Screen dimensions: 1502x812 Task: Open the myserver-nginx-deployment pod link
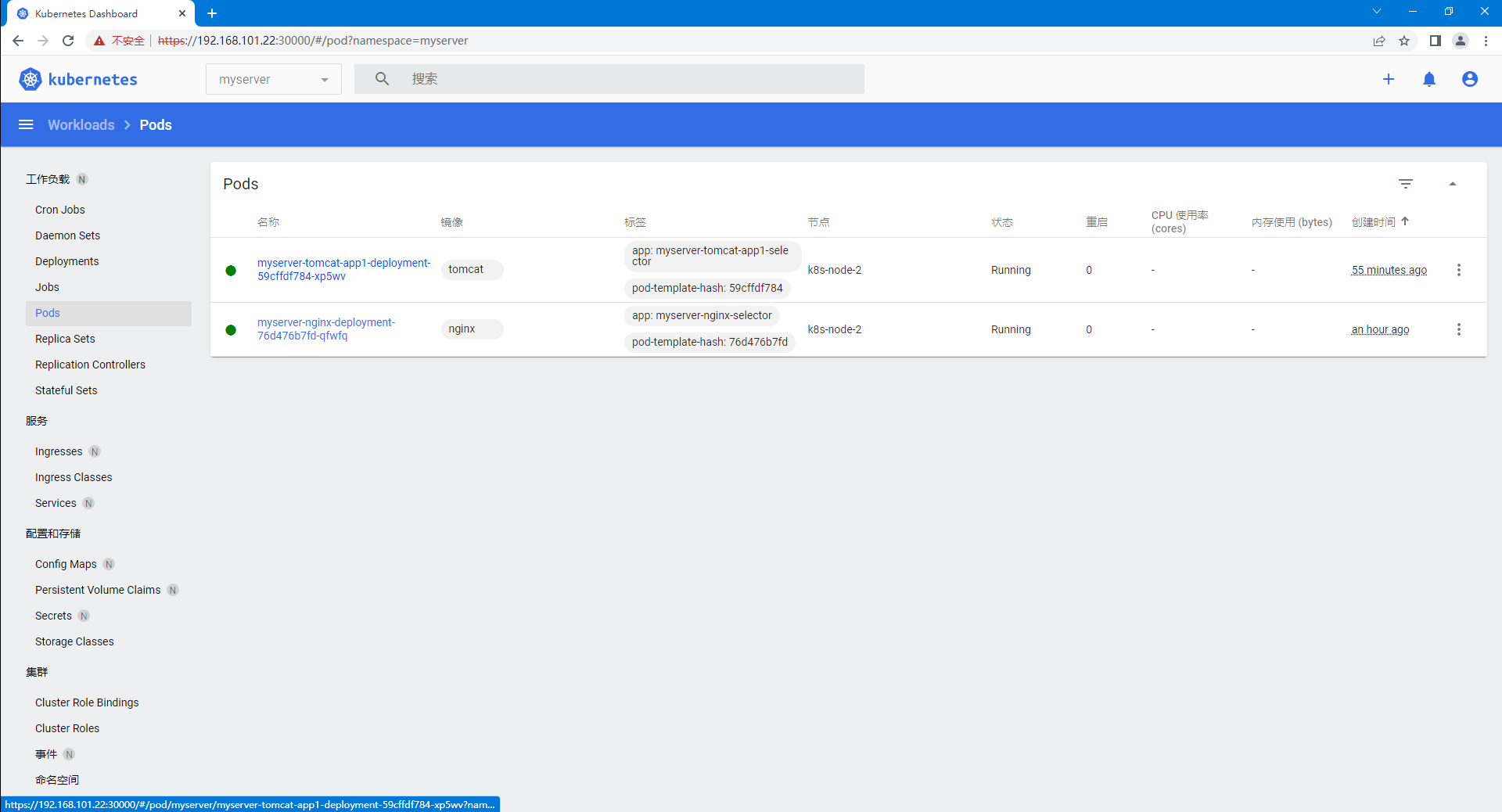(x=326, y=329)
